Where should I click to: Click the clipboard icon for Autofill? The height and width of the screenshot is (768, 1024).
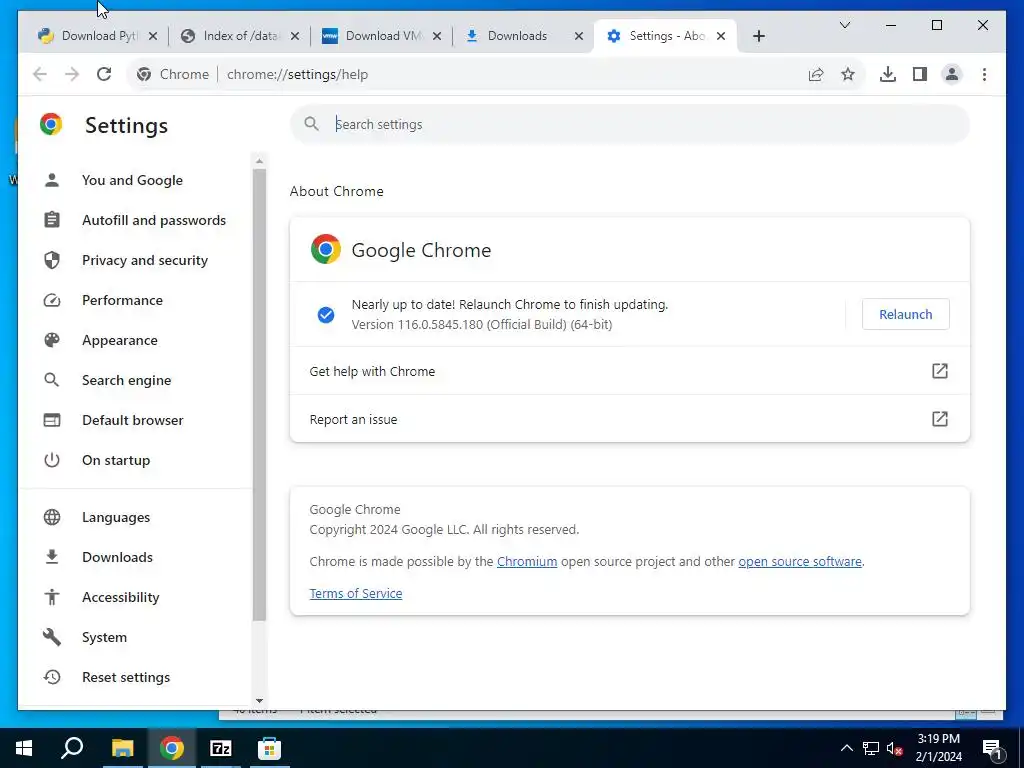click(52, 220)
